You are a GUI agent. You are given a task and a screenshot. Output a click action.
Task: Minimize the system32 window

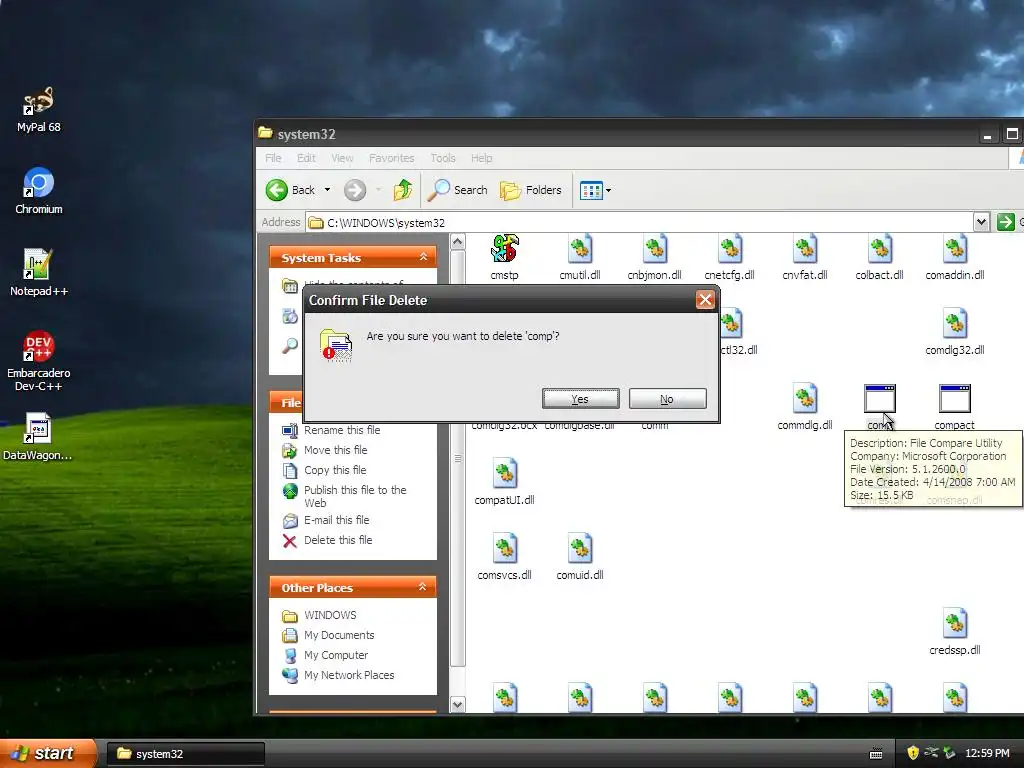(x=987, y=135)
